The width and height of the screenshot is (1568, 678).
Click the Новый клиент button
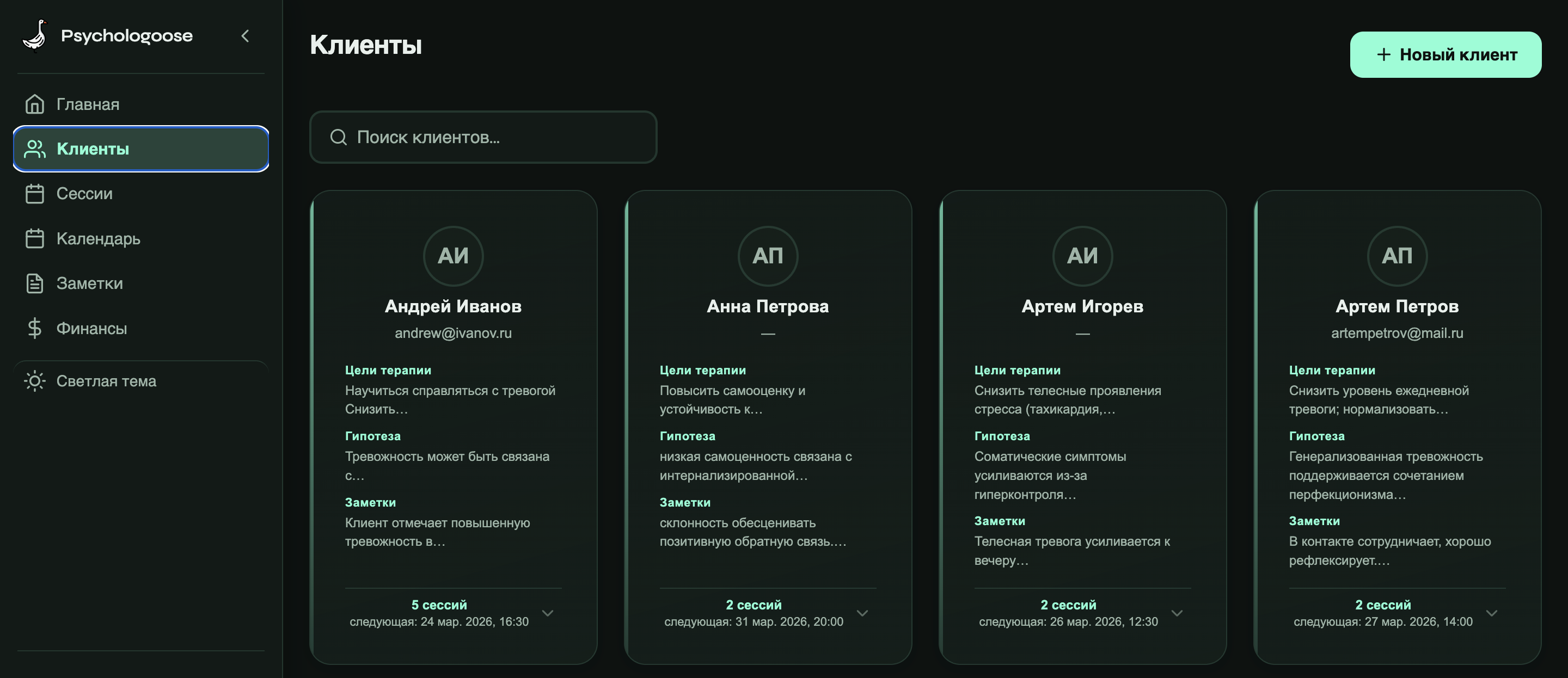tap(1445, 55)
